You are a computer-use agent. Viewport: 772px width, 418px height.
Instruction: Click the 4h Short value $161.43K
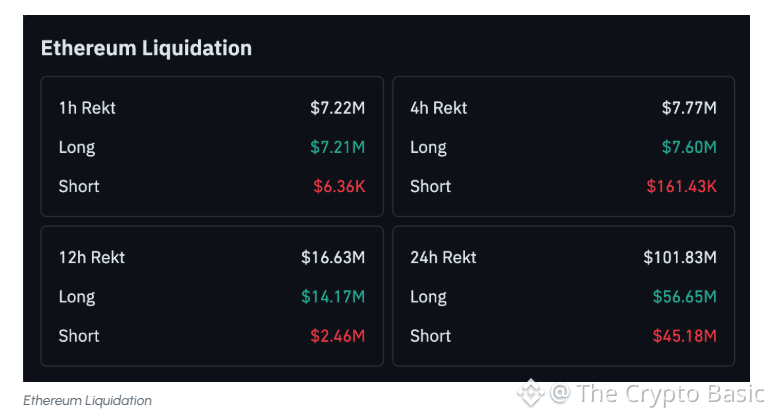click(x=684, y=186)
